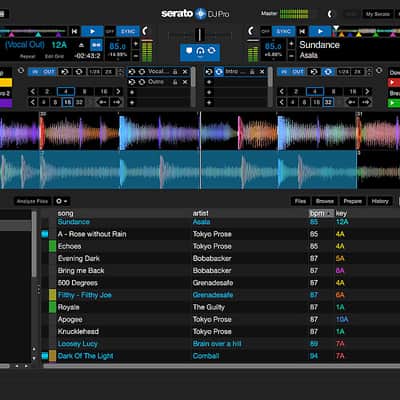Sort library by bpm column
The width and height of the screenshot is (400, 400).
coord(321,213)
